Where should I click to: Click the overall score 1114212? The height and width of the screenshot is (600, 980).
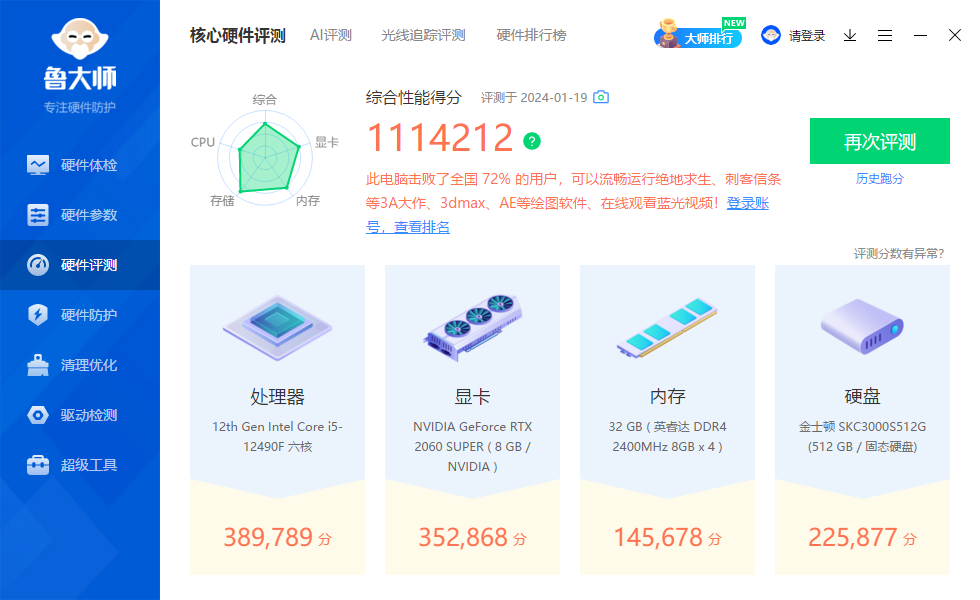pyautogui.click(x=441, y=138)
